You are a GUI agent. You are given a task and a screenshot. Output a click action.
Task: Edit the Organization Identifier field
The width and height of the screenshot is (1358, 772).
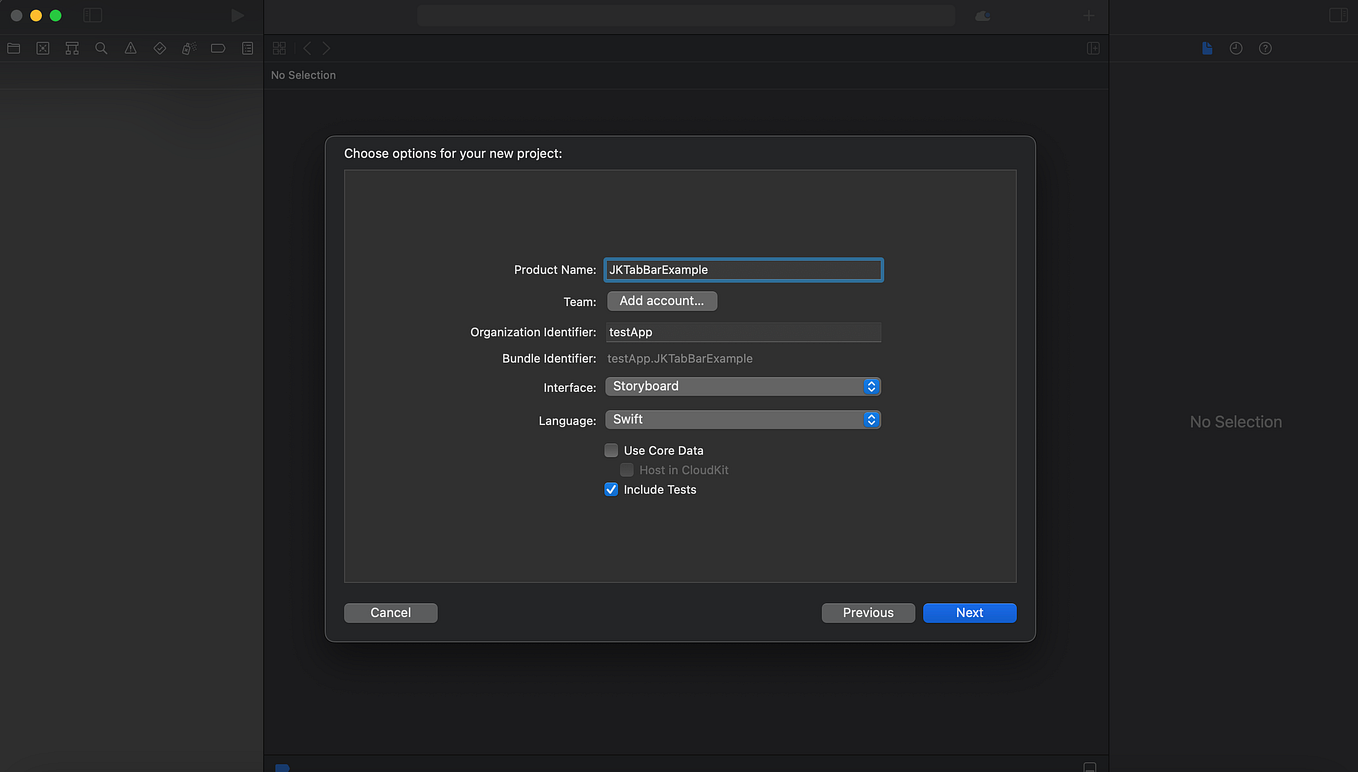742,331
